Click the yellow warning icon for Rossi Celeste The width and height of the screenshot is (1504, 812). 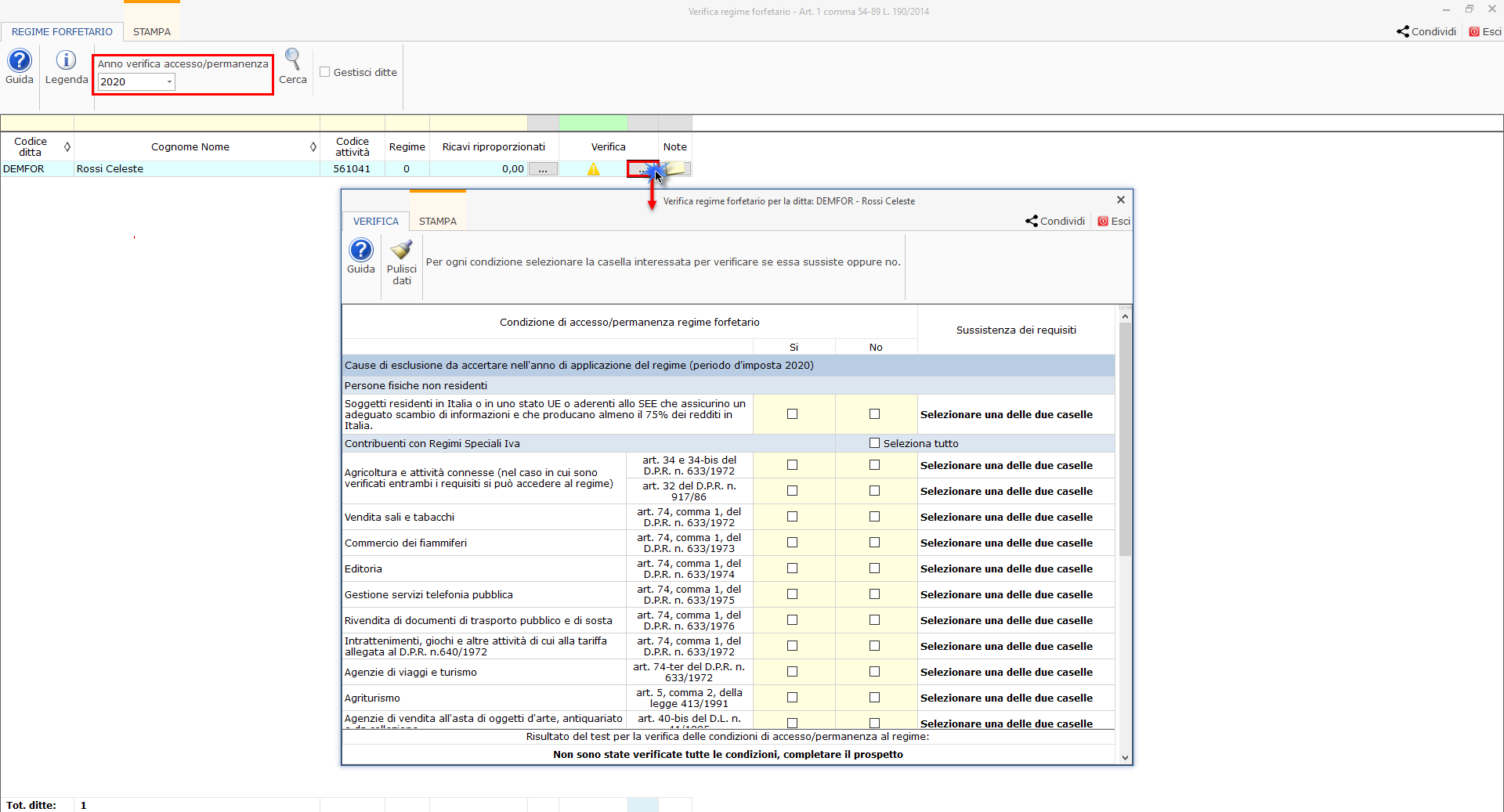(x=593, y=169)
